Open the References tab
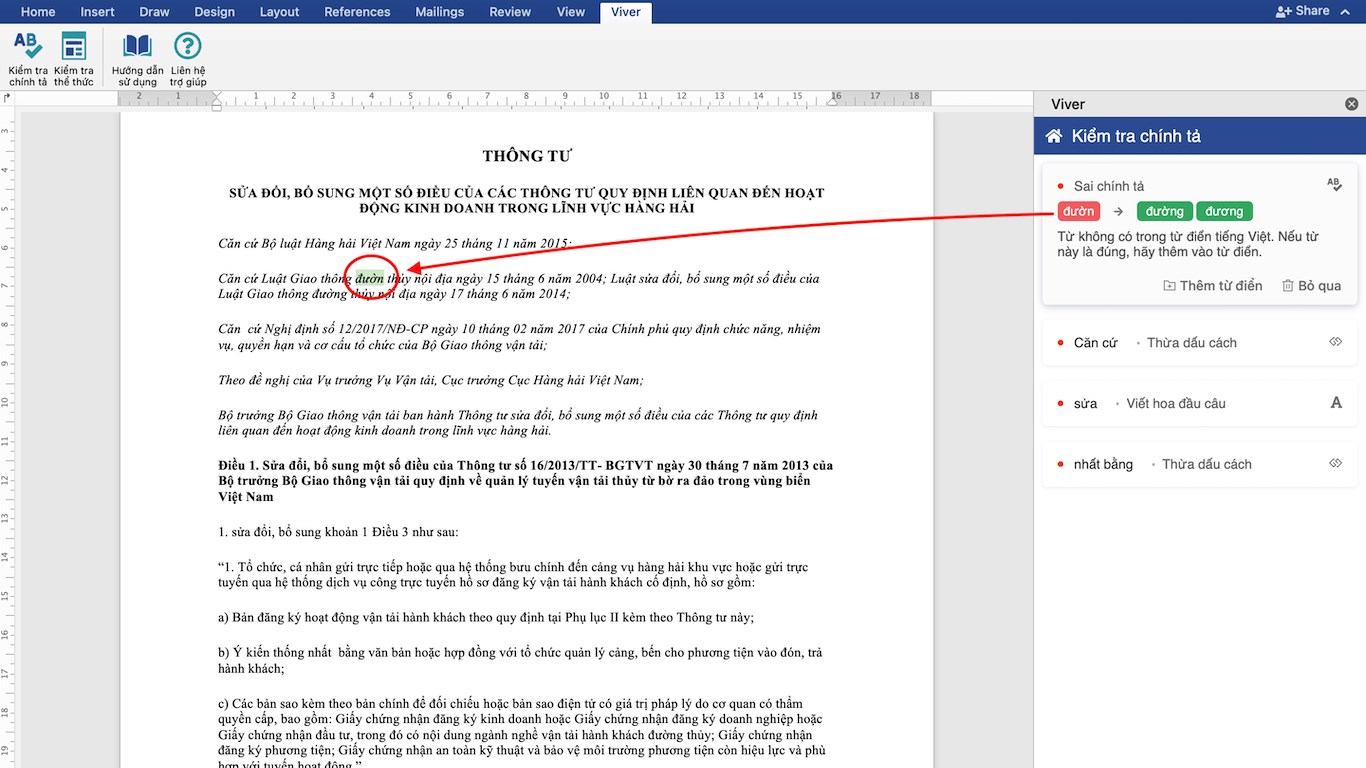Screen dimensions: 1366x768 357,12
